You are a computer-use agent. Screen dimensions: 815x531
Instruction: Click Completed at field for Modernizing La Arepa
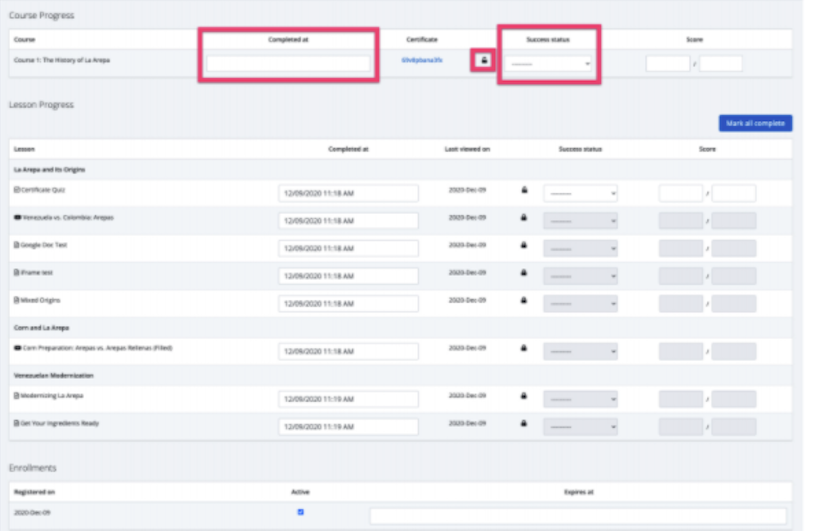tap(347, 399)
